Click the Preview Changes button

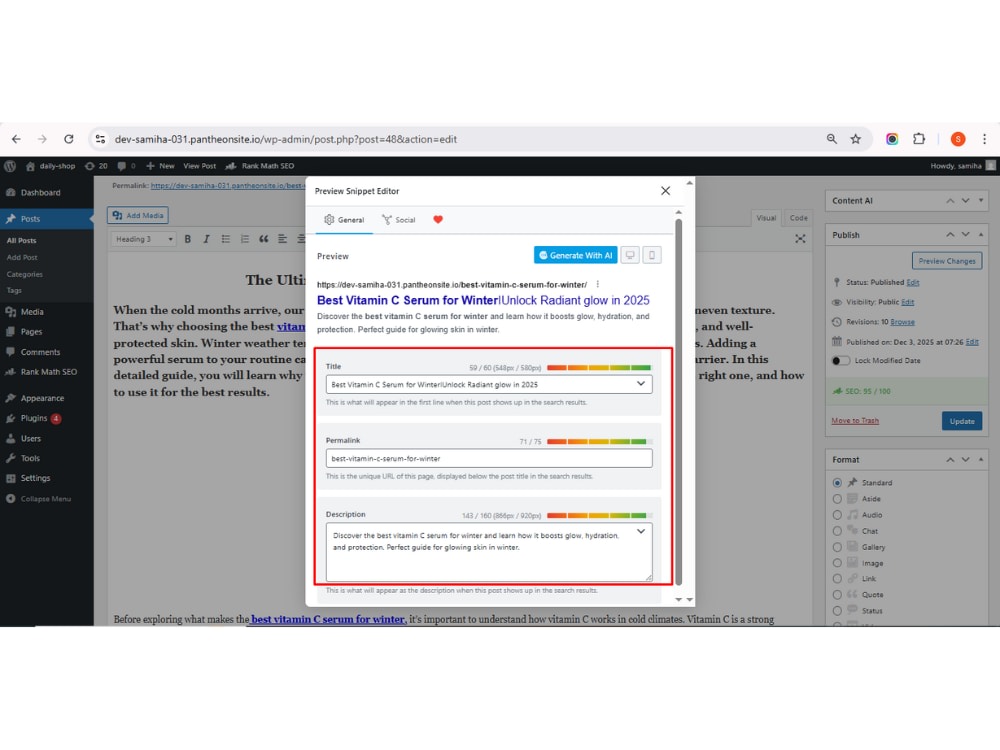(x=946, y=261)
